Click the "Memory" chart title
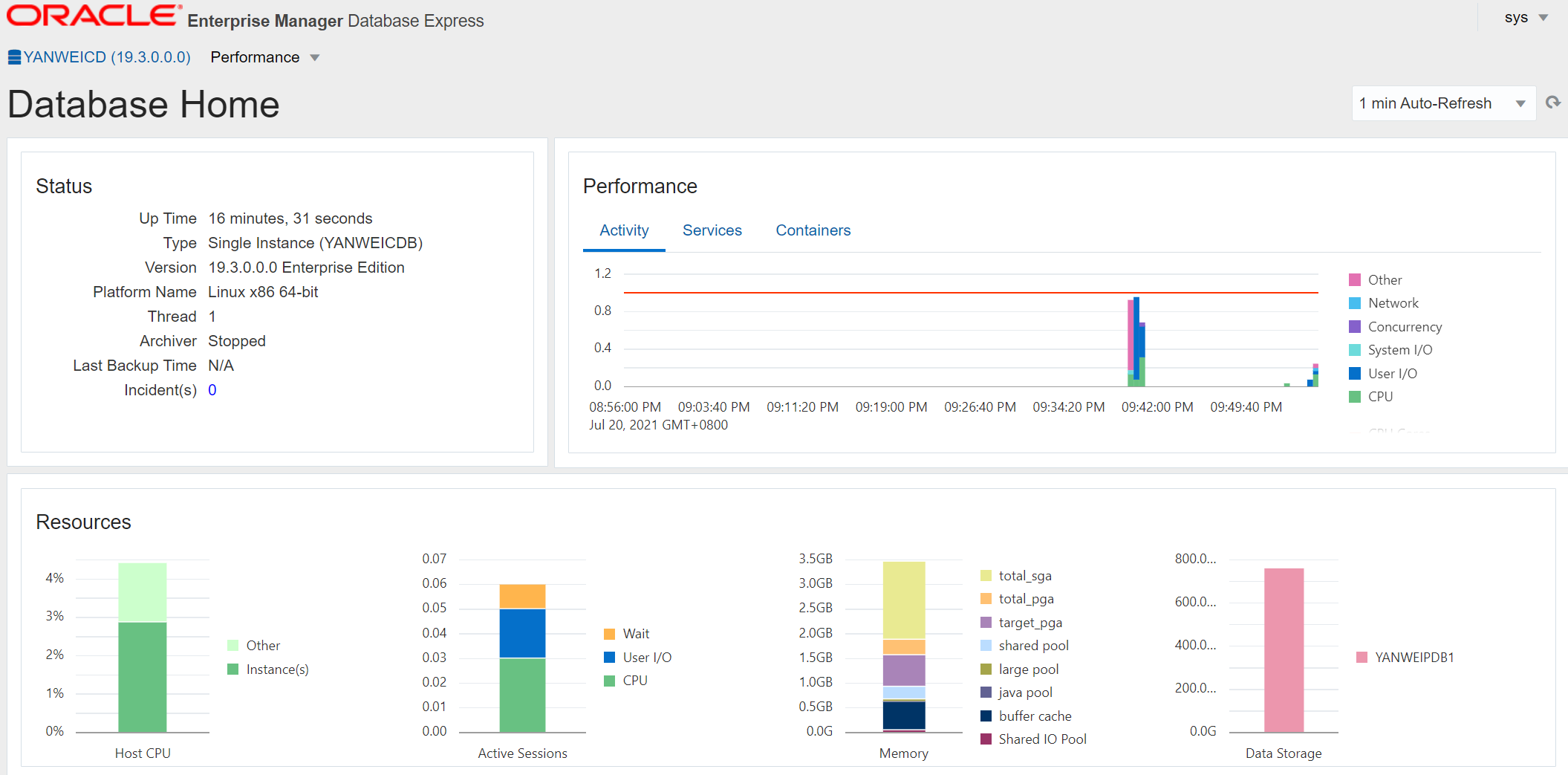Image resolution: width=1568 pixels, height=775 pixels. pyautogui.click(x=904, y=753)
